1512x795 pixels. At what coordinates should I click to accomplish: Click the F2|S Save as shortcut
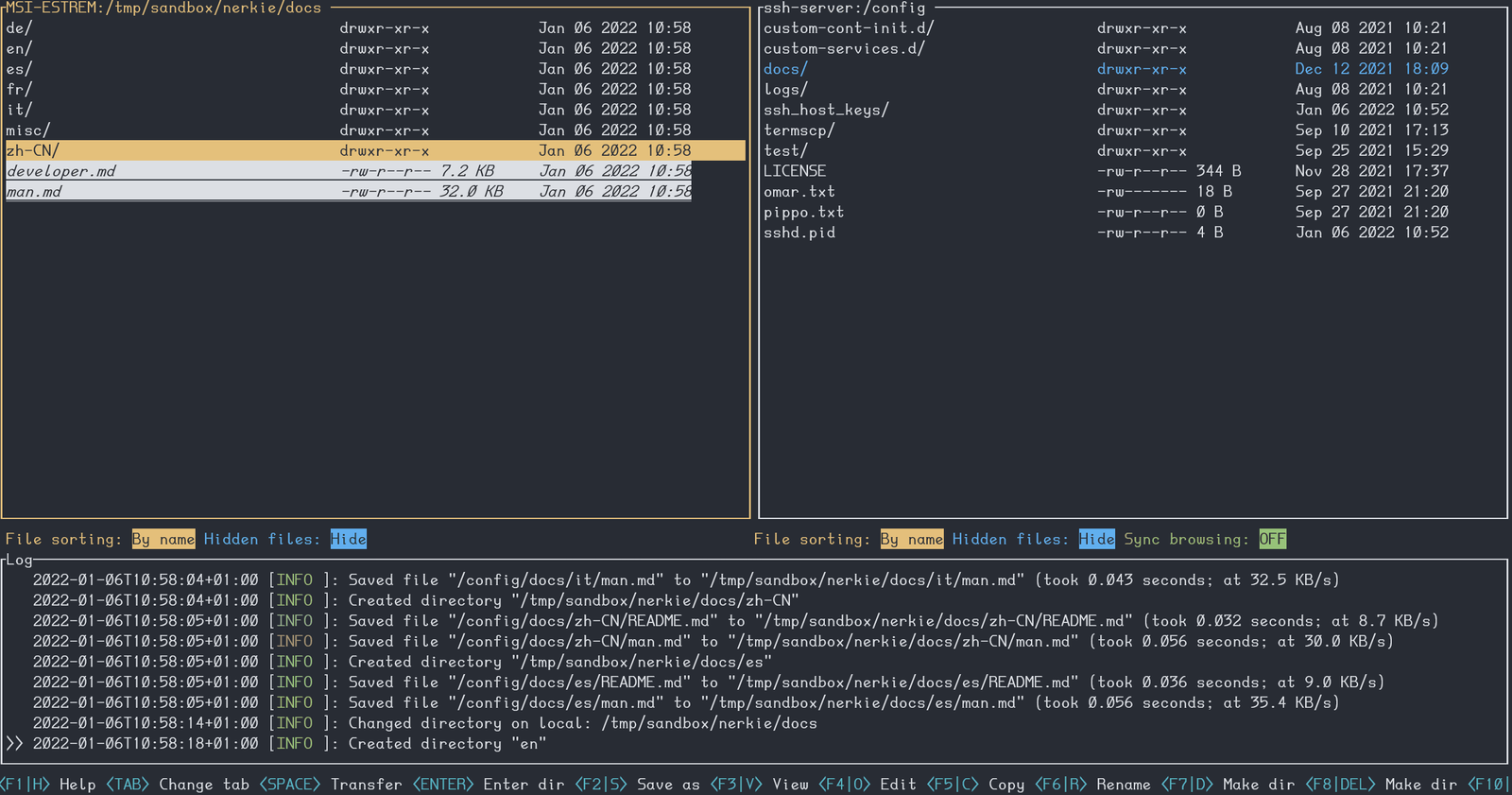[638, 785]
